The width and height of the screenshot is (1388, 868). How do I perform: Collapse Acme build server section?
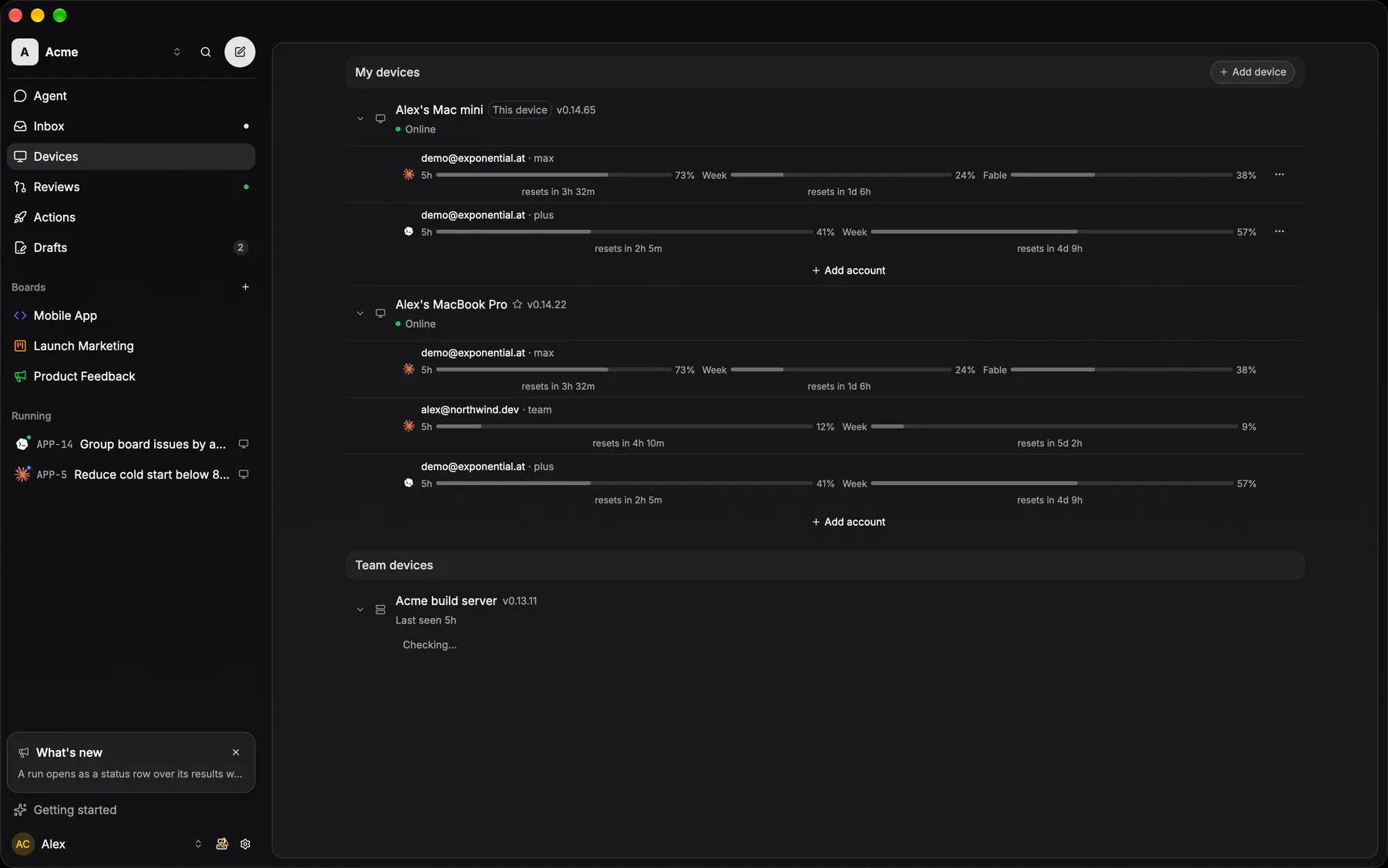[360, 610]
